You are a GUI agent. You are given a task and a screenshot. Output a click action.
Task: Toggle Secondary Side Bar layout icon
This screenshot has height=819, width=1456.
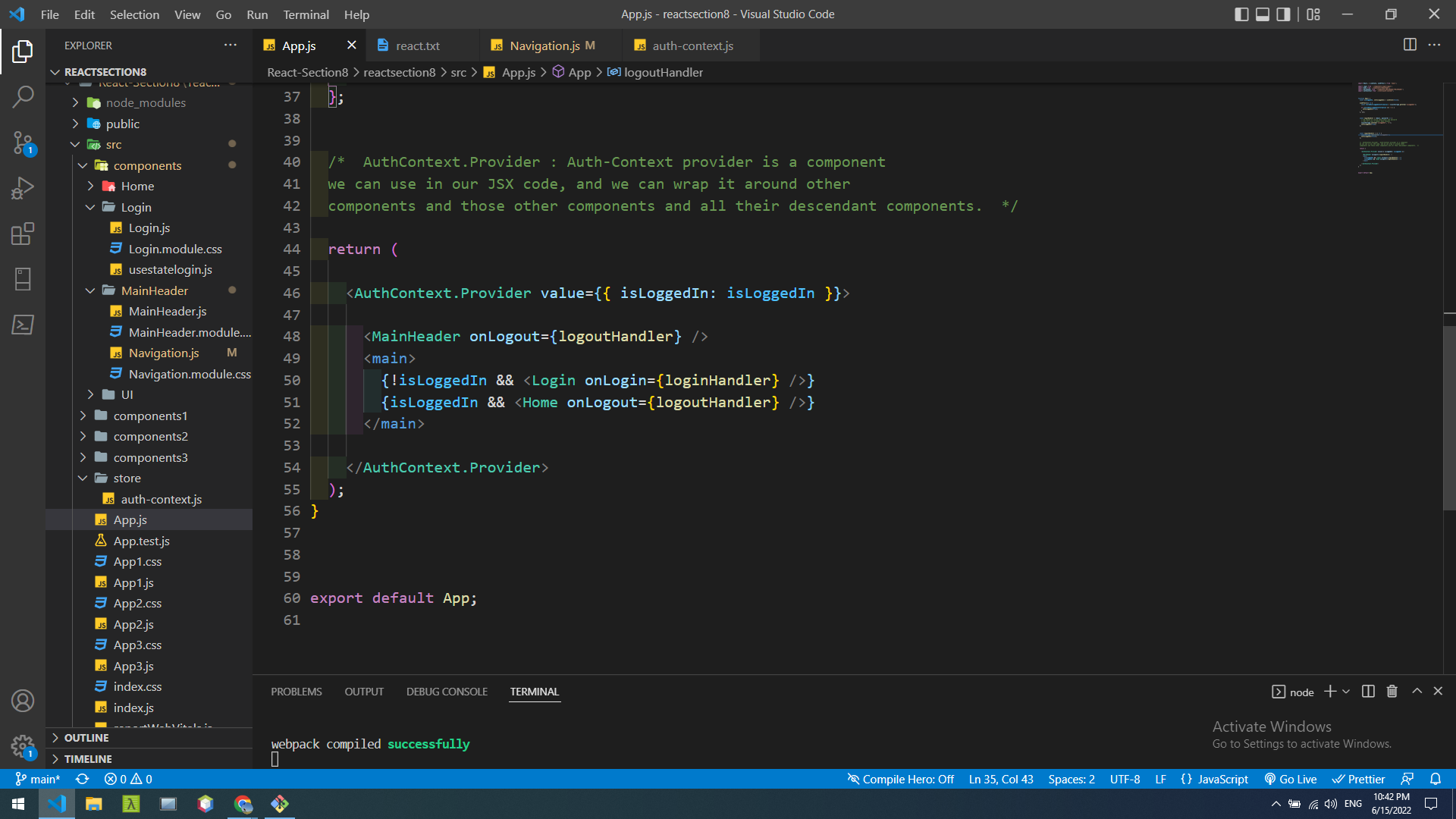point(1283,14)
